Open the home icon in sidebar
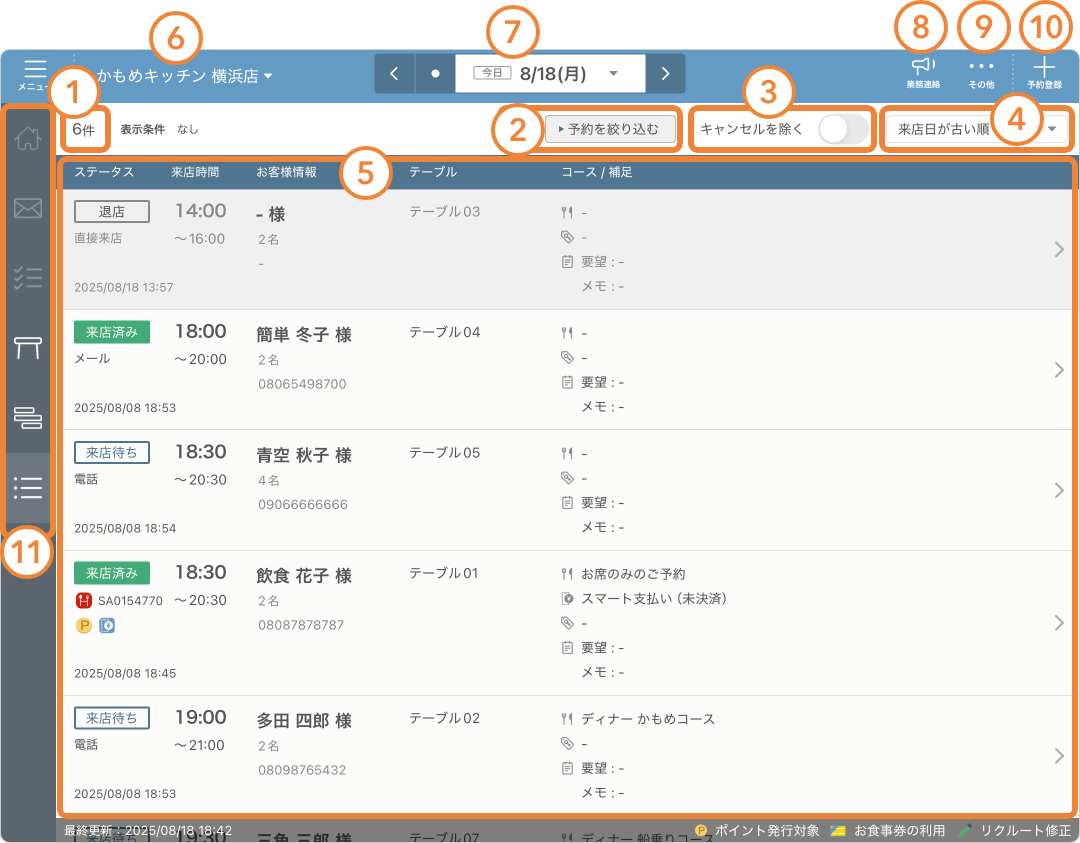Image resolution: width=1080 pixels, height=843 pixels. coord(28,138)
